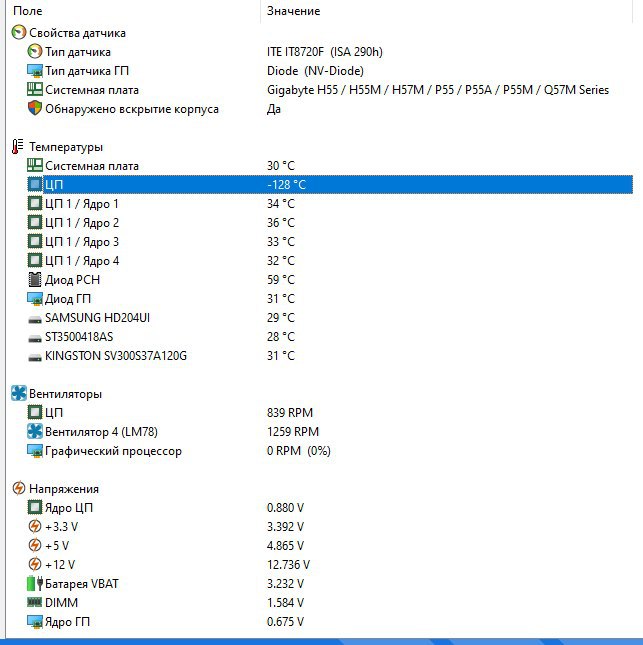Select the Свойства датчика group label
Screen dimensions: 643x645
pos(77,33)
